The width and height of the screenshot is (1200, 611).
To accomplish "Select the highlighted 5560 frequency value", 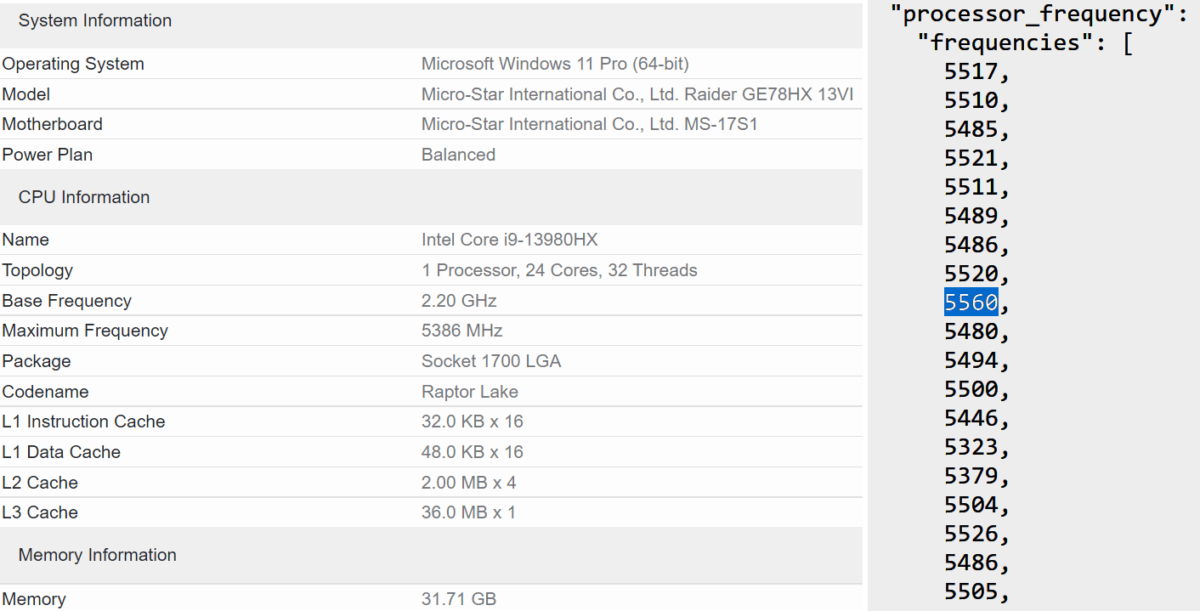I will point(971,302).
